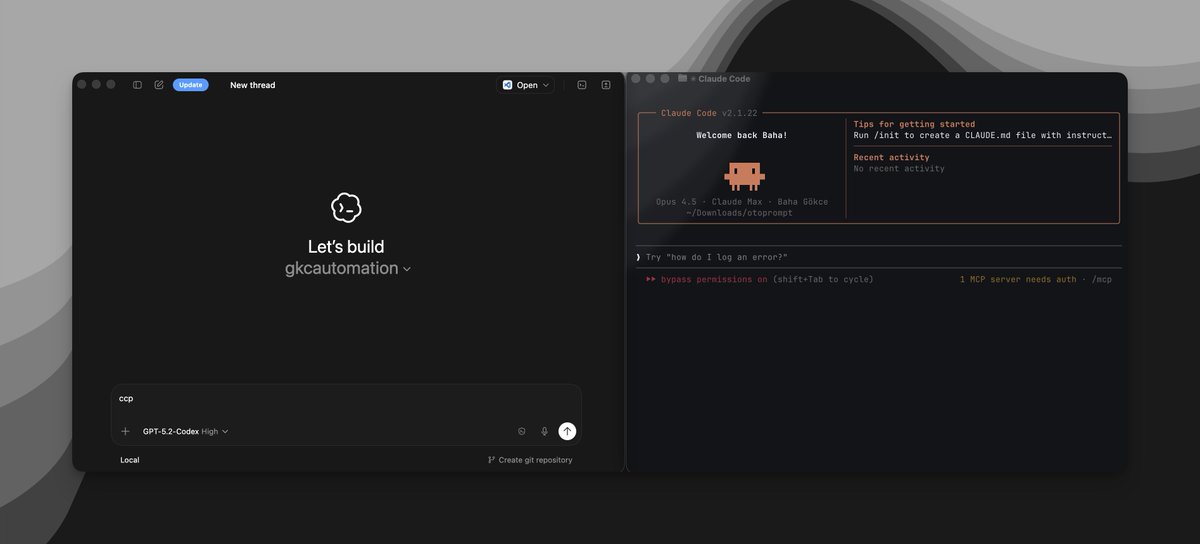Image resolution: width=1200 pixels, height=544 pixels.
Task: Click the plus attach icon in composer
Action: click(125, 431)
